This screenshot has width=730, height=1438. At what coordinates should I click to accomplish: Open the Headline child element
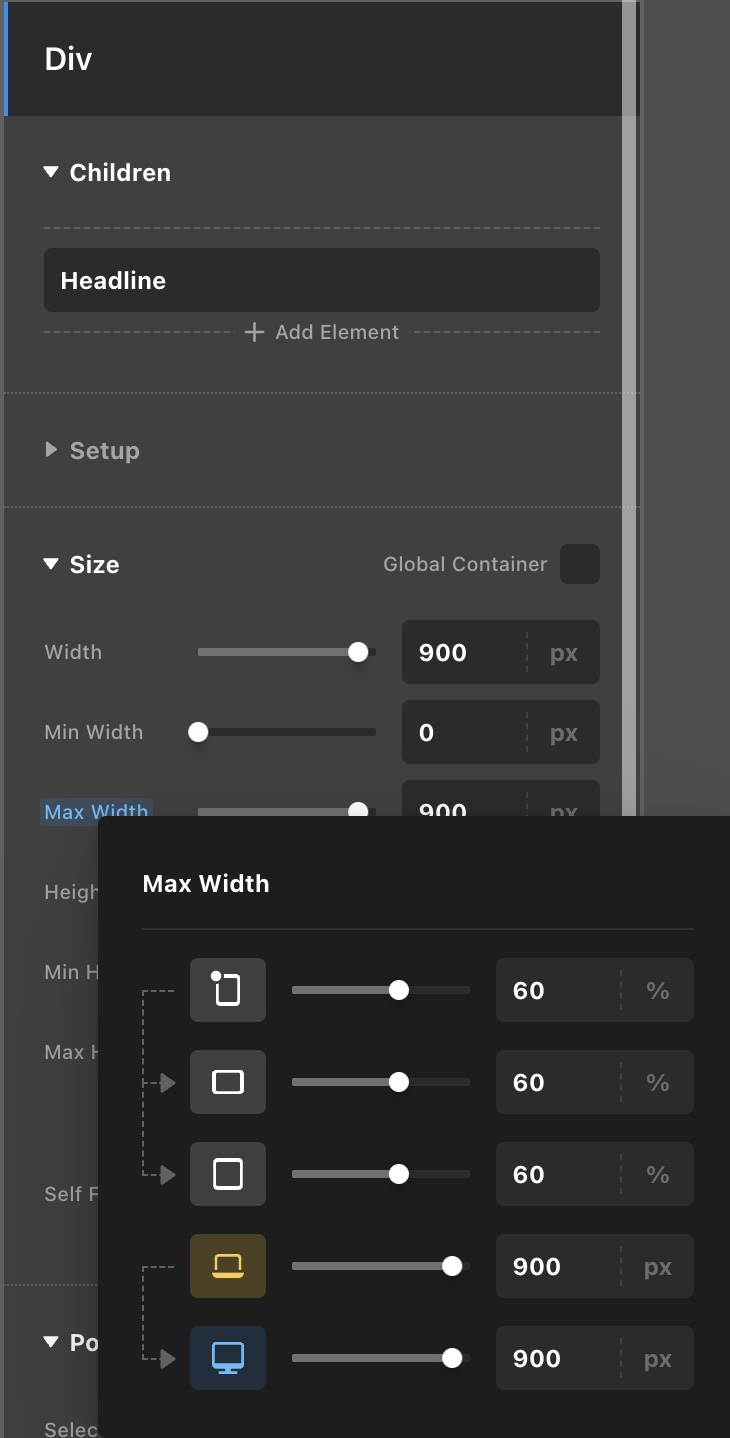click(x=321, y=280)
